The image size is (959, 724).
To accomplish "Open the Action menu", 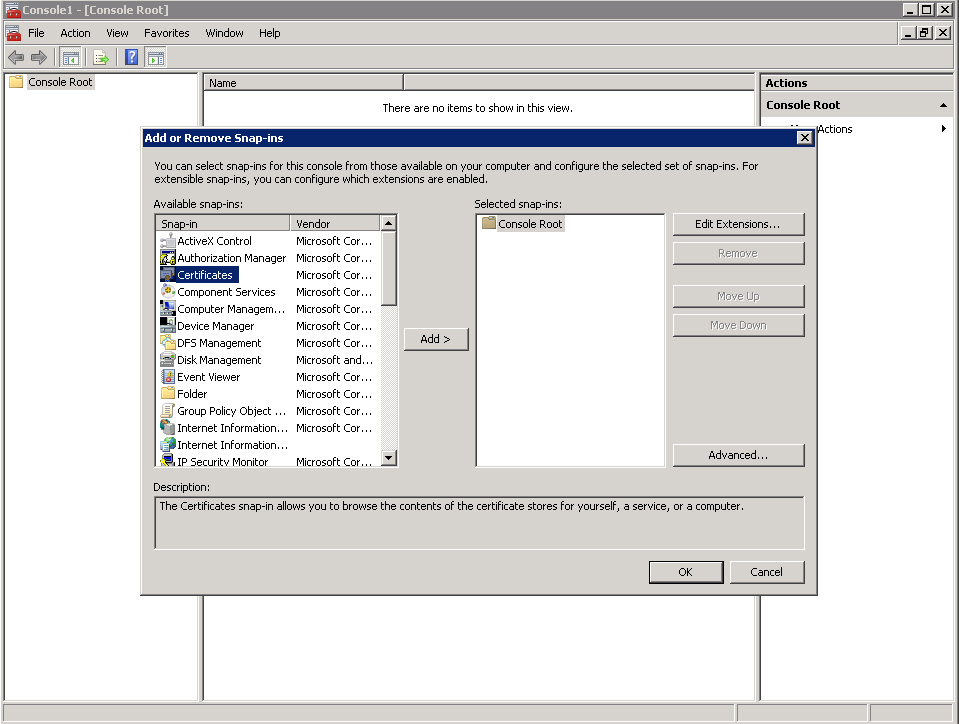I will tap(75, 33).
